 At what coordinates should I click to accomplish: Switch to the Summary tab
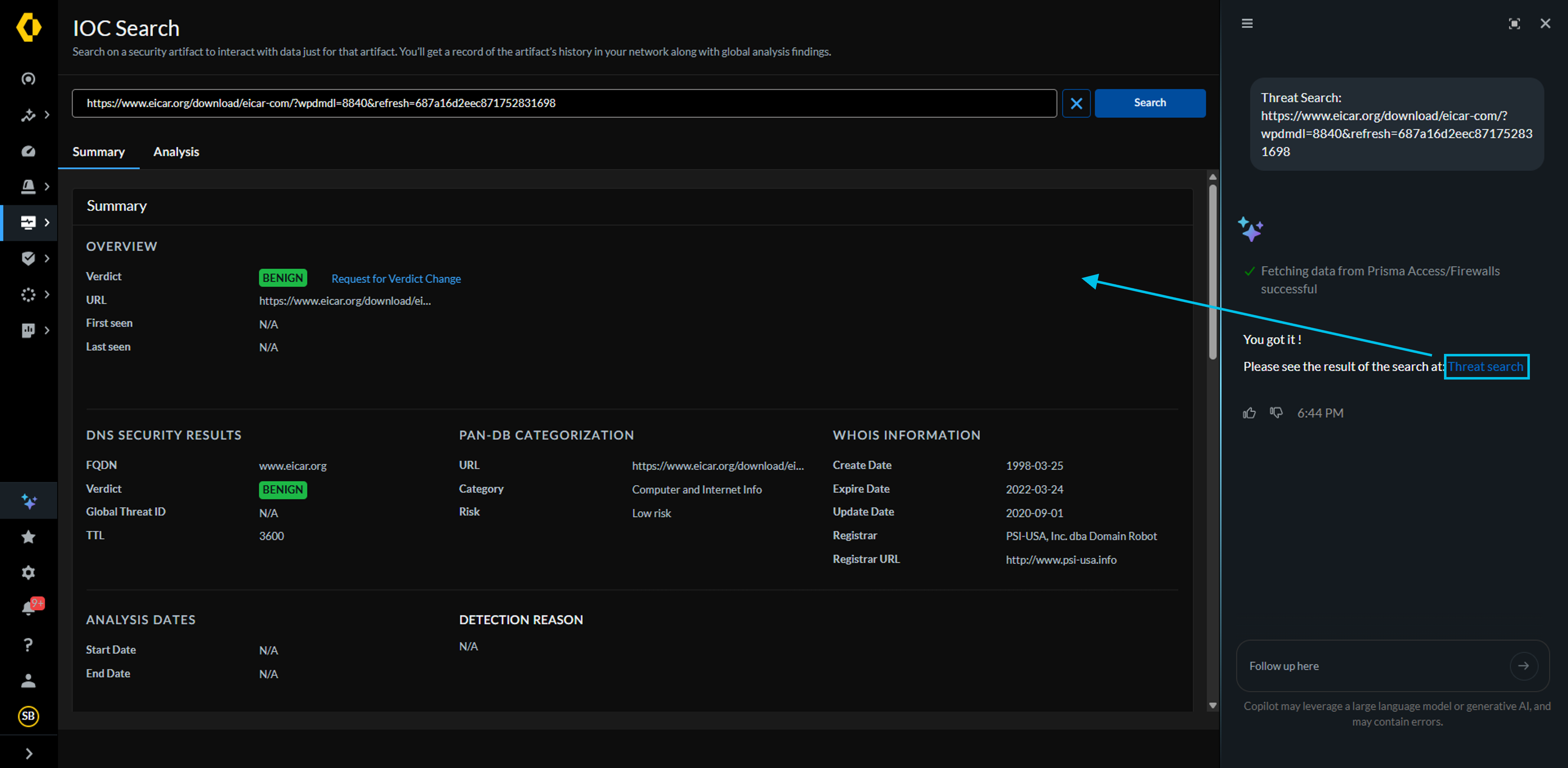point(99,152)
